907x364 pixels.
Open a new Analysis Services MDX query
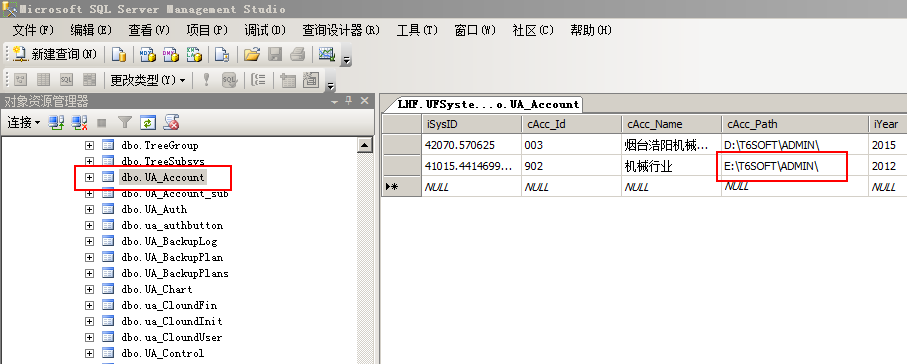148,54
